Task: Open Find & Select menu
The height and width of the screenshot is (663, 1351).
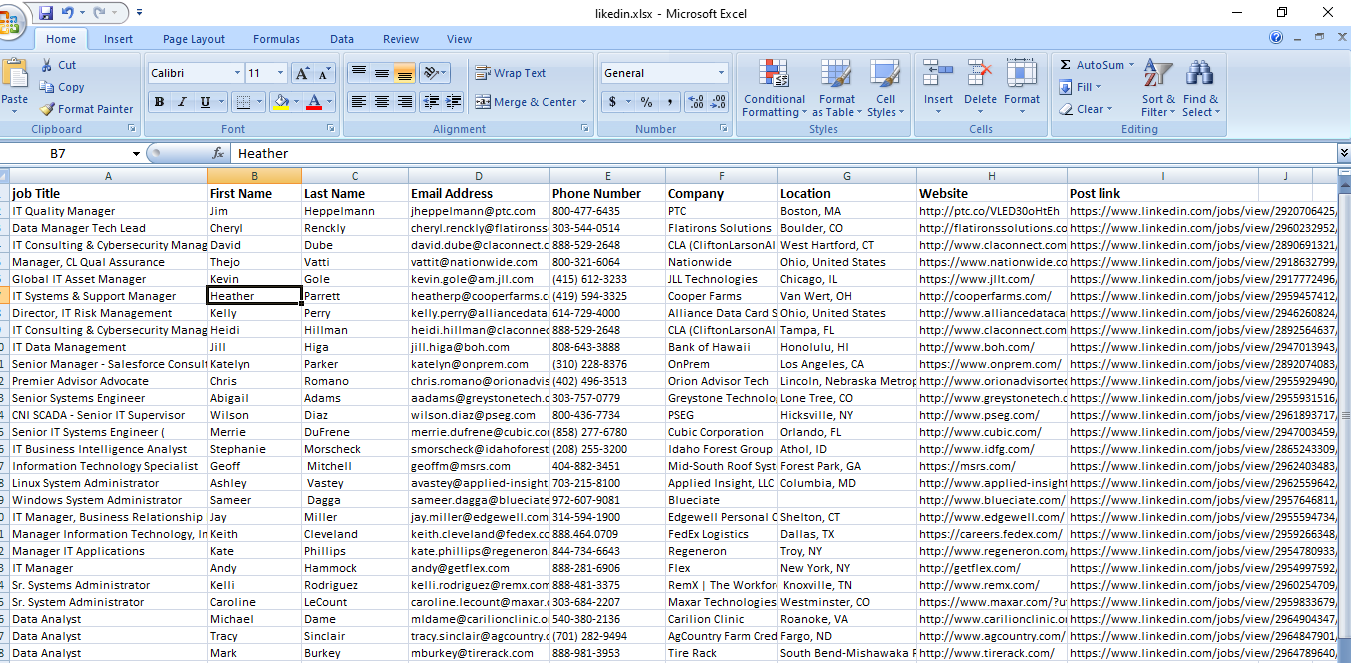Action: (1199, 88)
